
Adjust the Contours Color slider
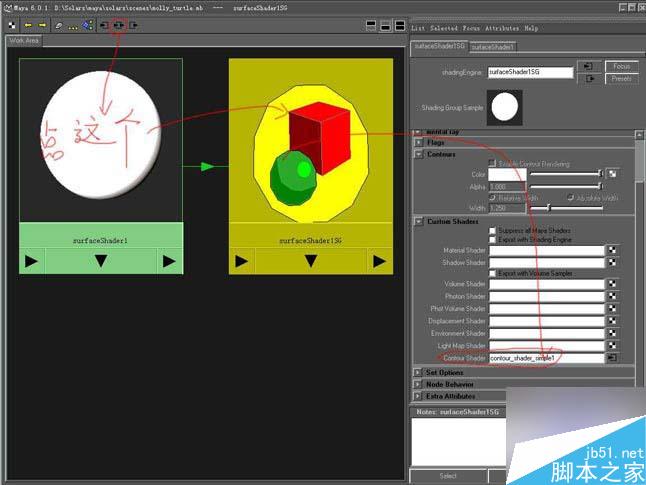tap(566, 174)
